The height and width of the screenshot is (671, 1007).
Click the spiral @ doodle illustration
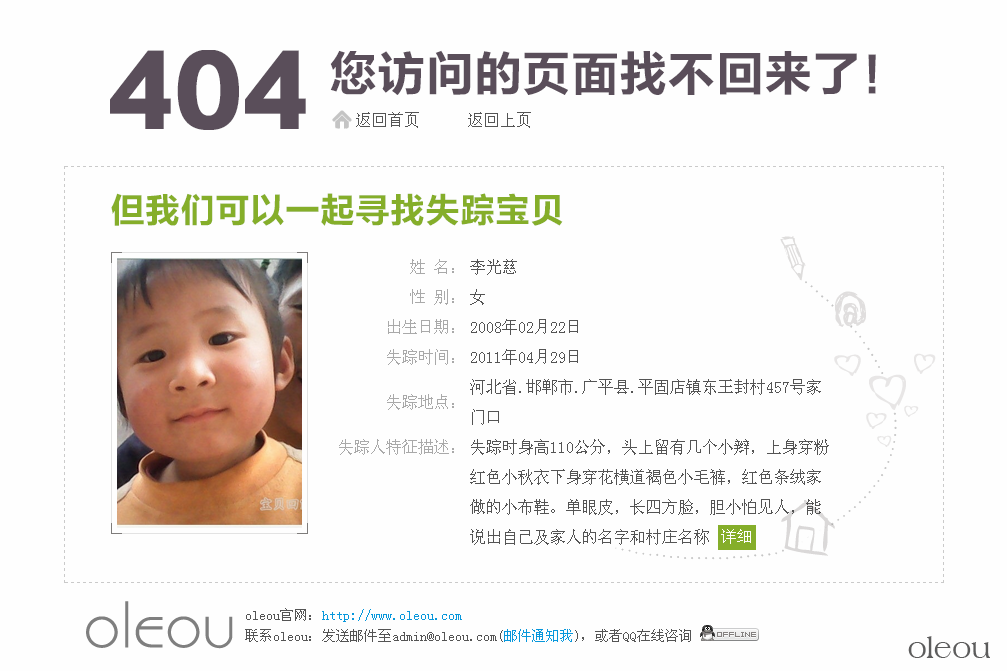tap(850, 309)
